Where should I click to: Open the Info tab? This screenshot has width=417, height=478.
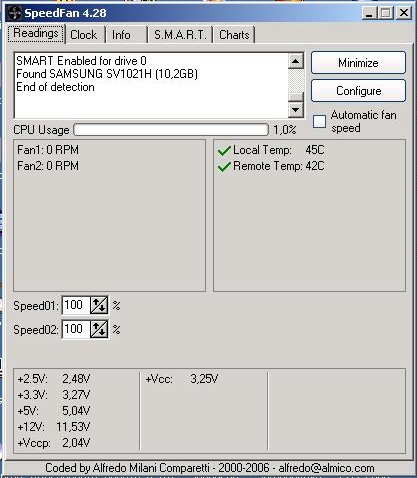click(x=121, y=35)
